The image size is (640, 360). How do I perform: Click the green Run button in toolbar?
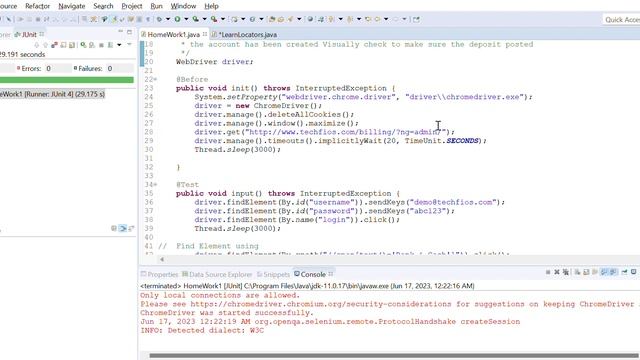pos(177,19)
